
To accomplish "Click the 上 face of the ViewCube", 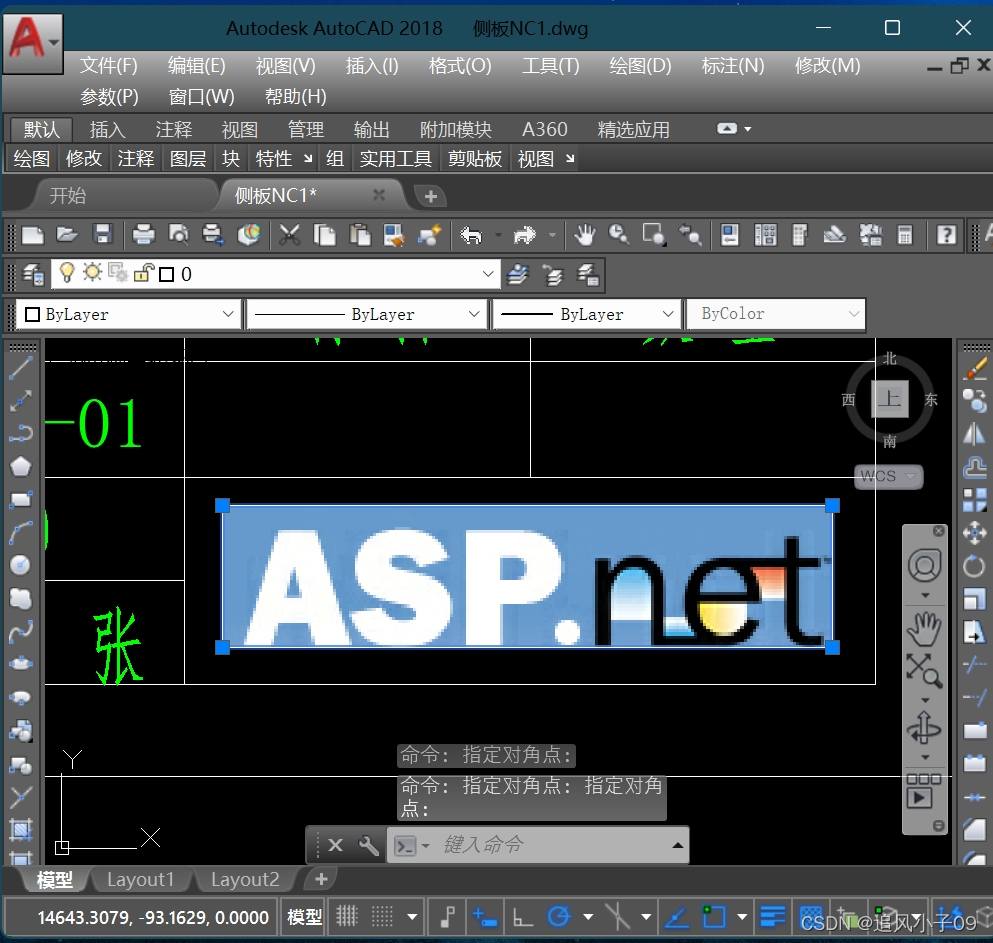I will click(890, 399).
